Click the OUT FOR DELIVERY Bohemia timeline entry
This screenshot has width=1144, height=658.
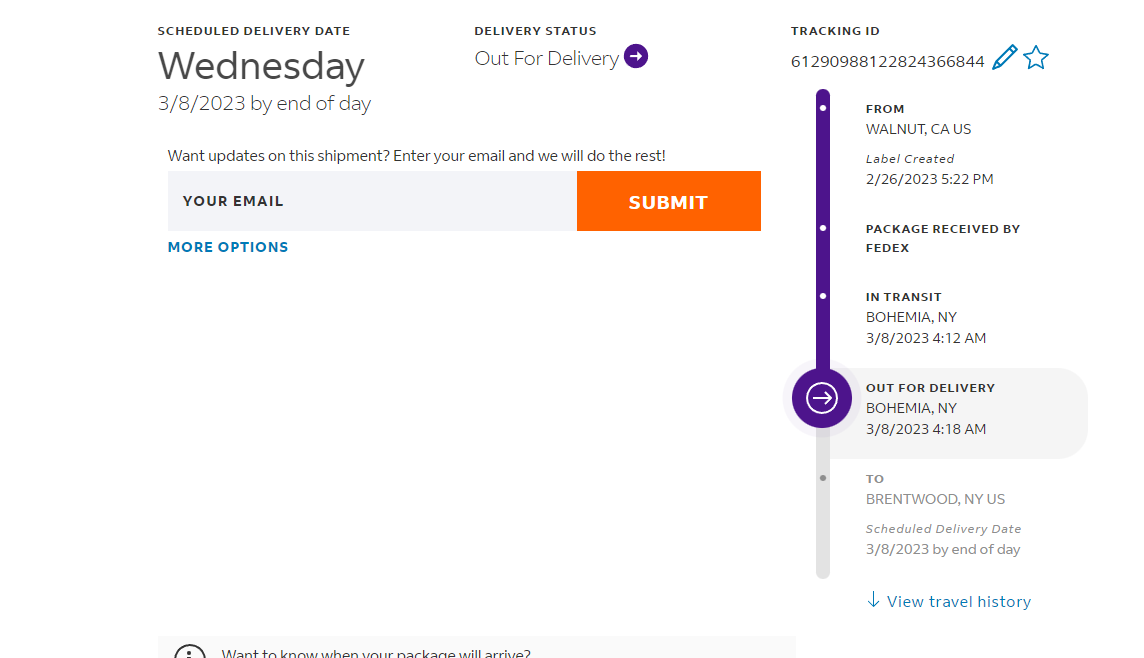click(930, 408)
